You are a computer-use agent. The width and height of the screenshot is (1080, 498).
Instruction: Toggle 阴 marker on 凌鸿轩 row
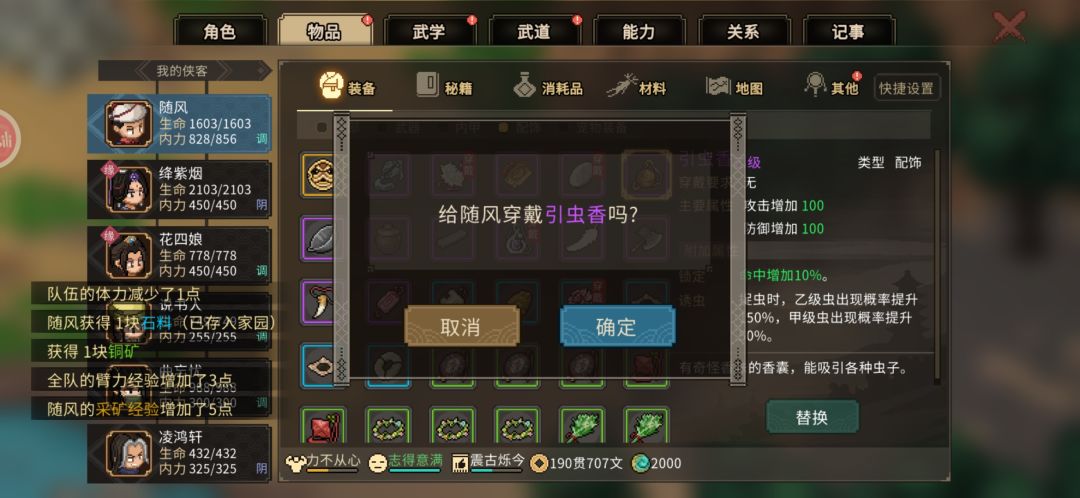[x=262, y=468]
